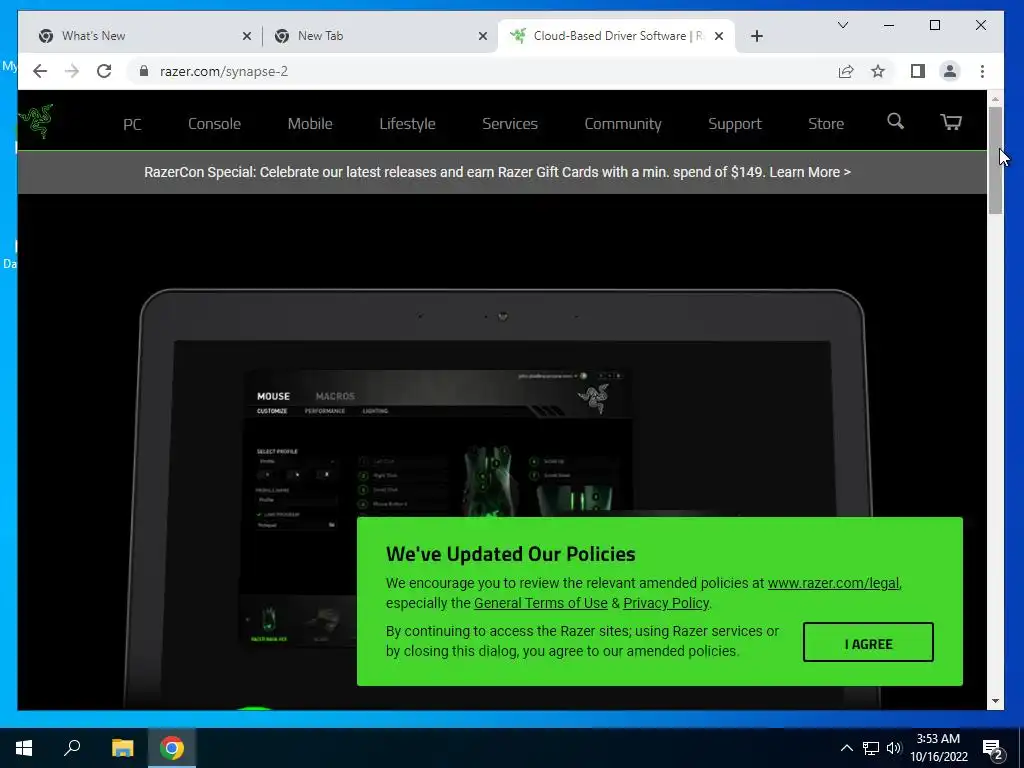This screenshot has width=1024, height=768.
Task: Click the scrollbar up arrow
Action: (x=995, y=99)
